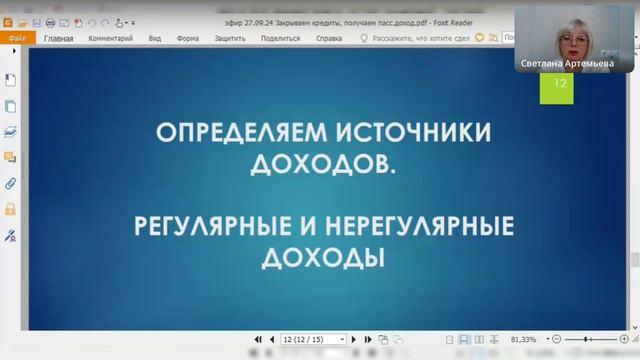
Task: Click the Redo arrow icon
Action: 105,23
